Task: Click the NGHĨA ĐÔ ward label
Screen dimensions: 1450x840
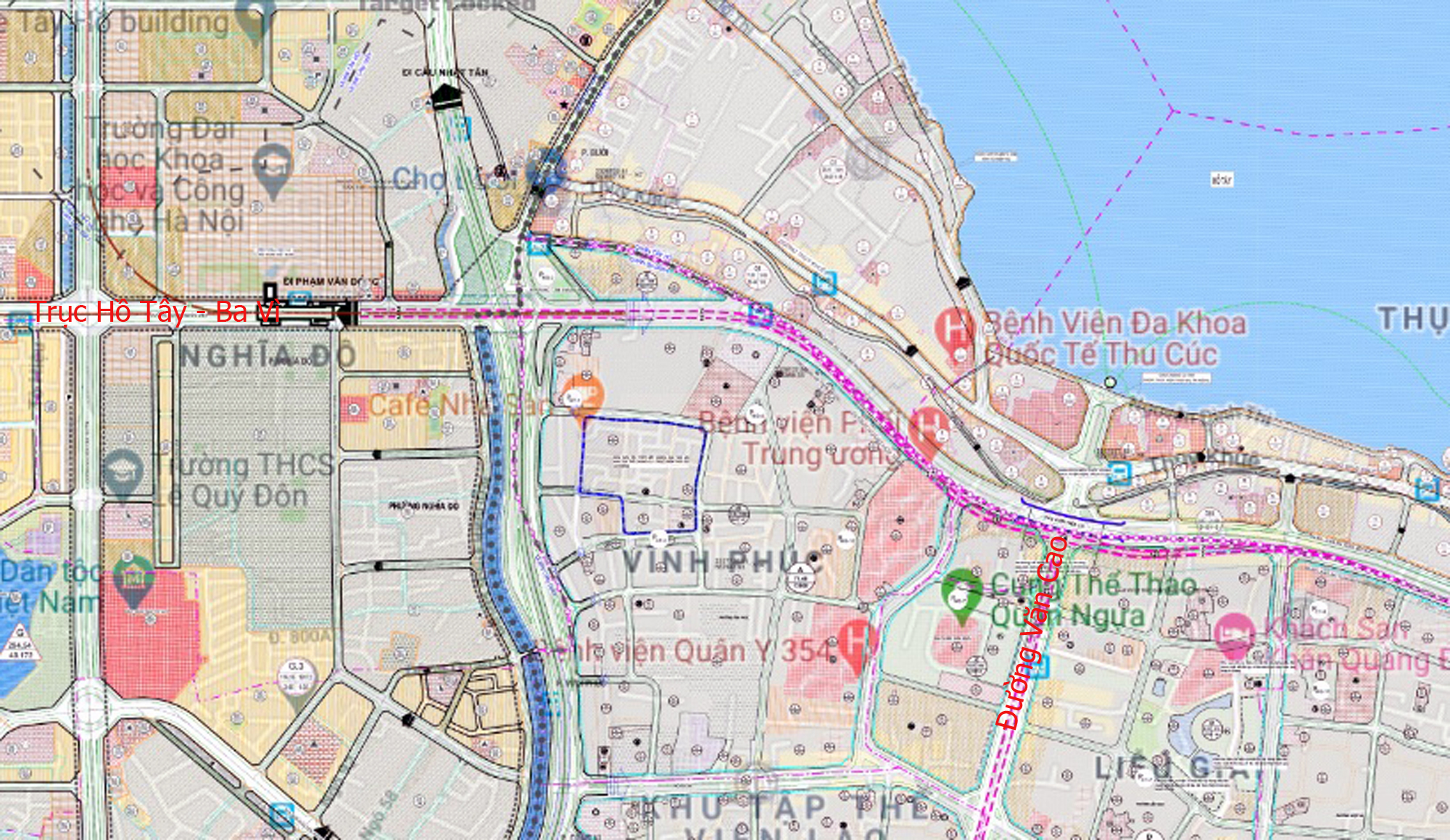Action: tap(268, 356)
